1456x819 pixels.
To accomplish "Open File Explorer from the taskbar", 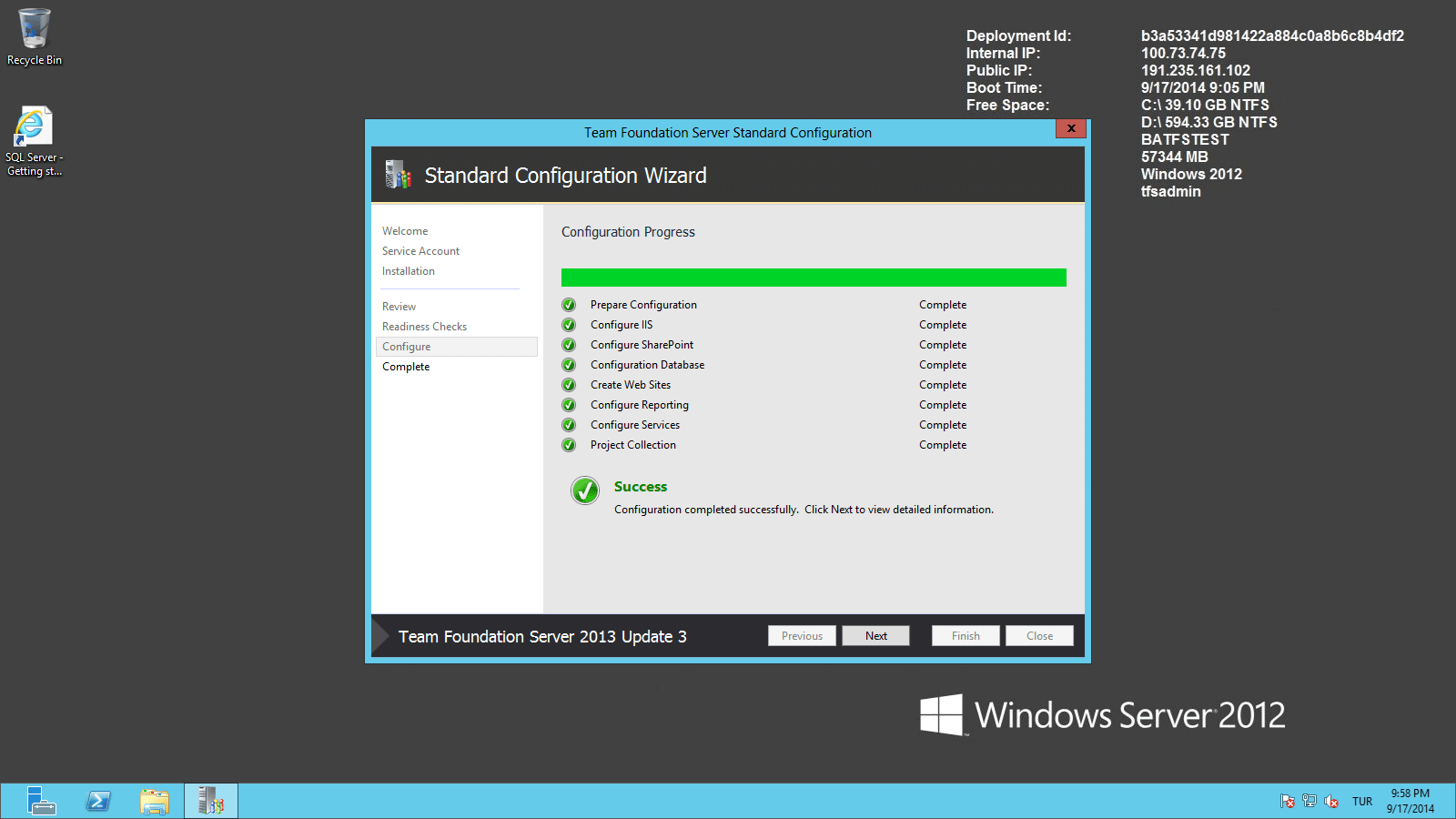I will 155,801.
